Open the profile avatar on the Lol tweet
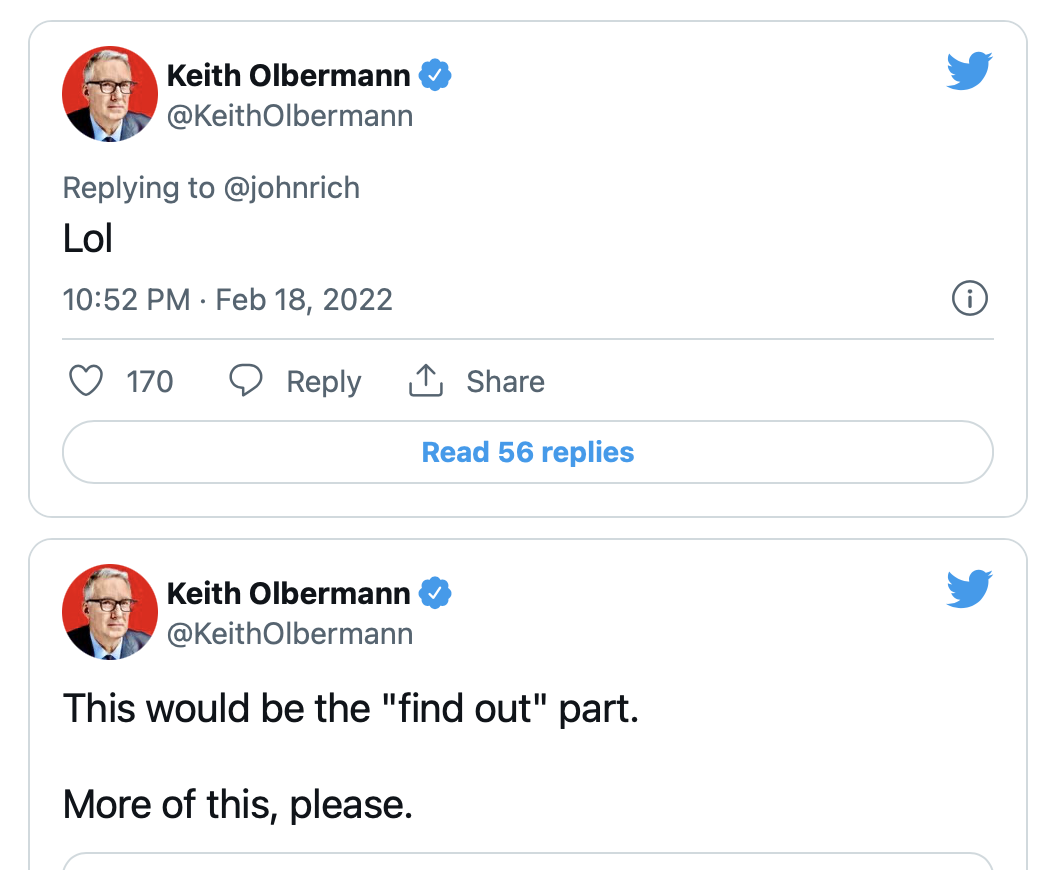The height and width of the screenshot is (870, 1058). click(110, 94)
